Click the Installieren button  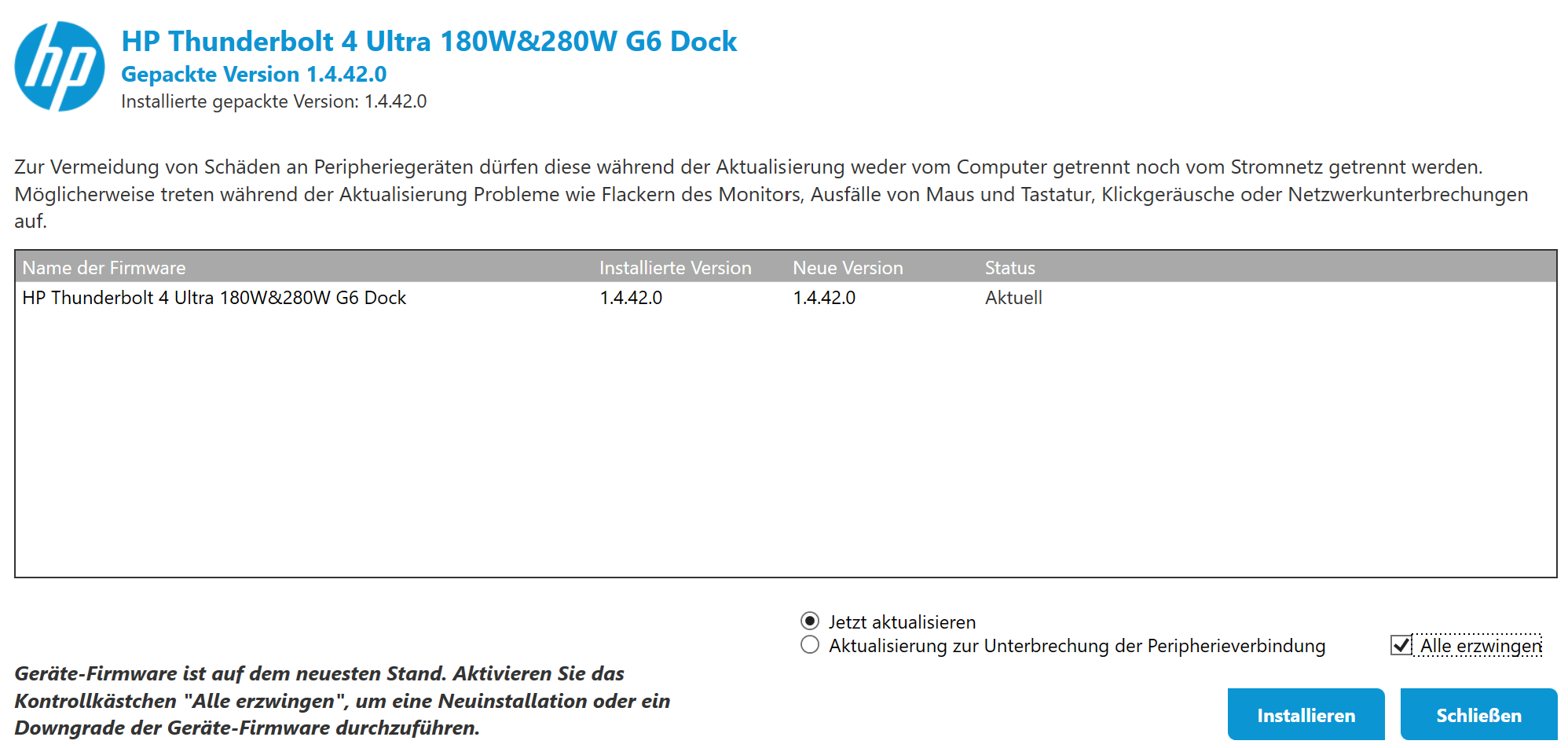coord(1306,714)
